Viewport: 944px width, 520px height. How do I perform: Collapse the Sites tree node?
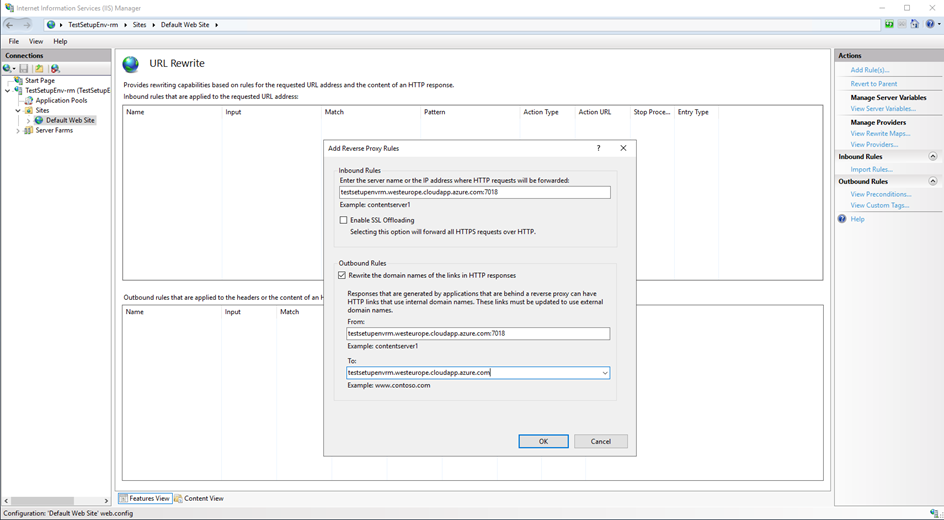click(18, 110)
